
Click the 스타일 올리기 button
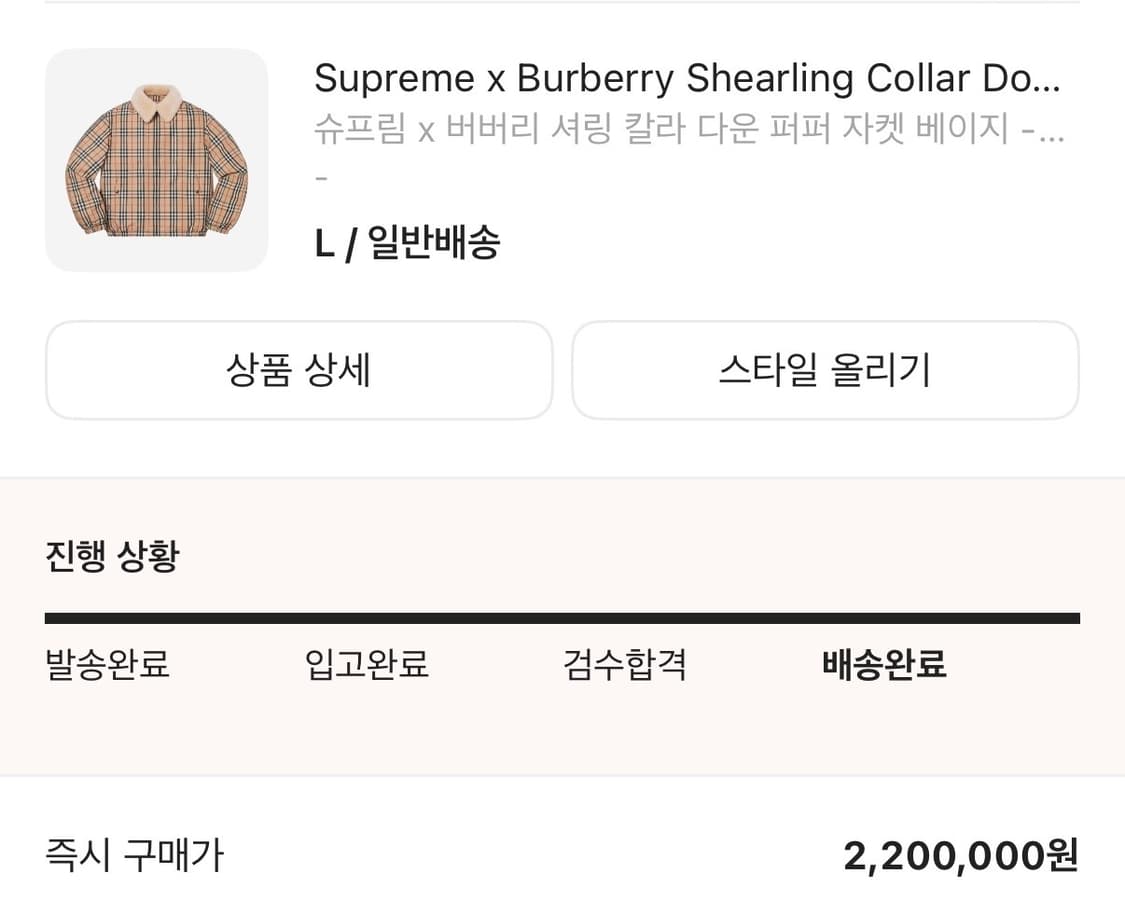coord(825,370)
